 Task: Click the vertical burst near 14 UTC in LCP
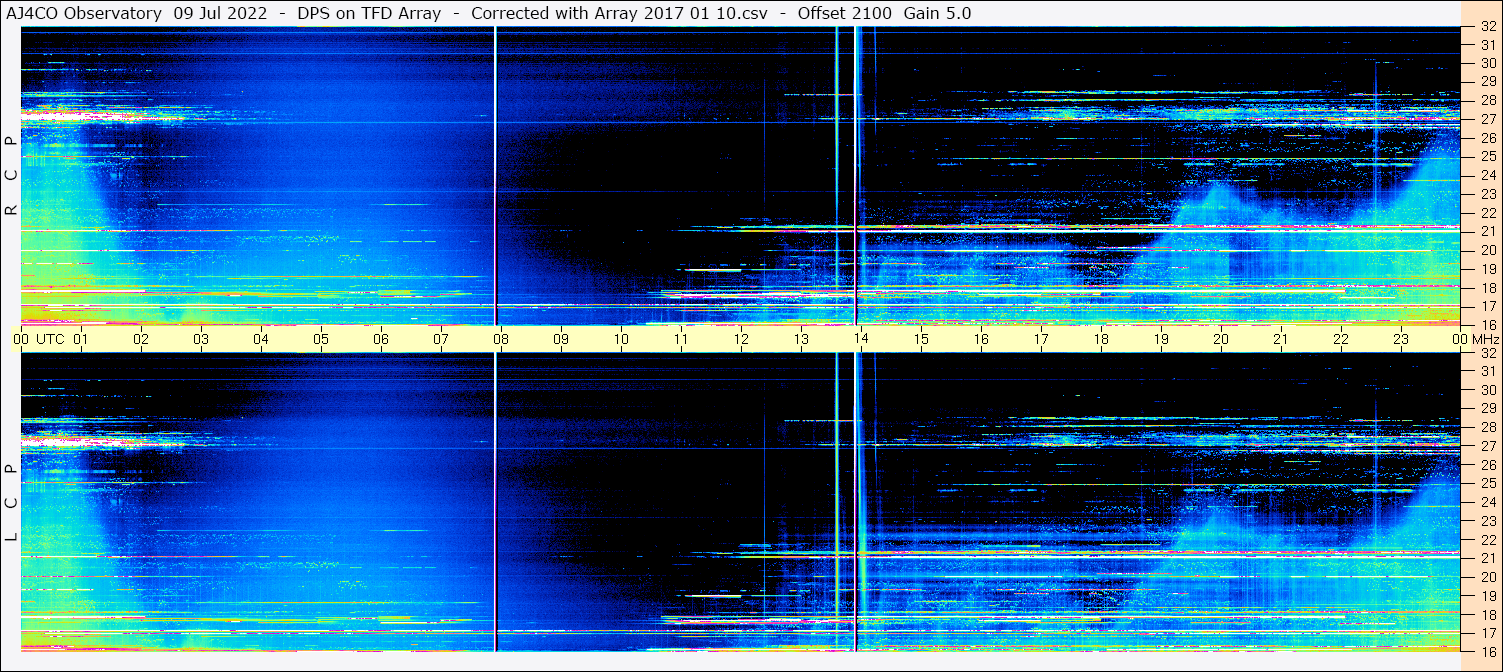[x=856, y=502]
